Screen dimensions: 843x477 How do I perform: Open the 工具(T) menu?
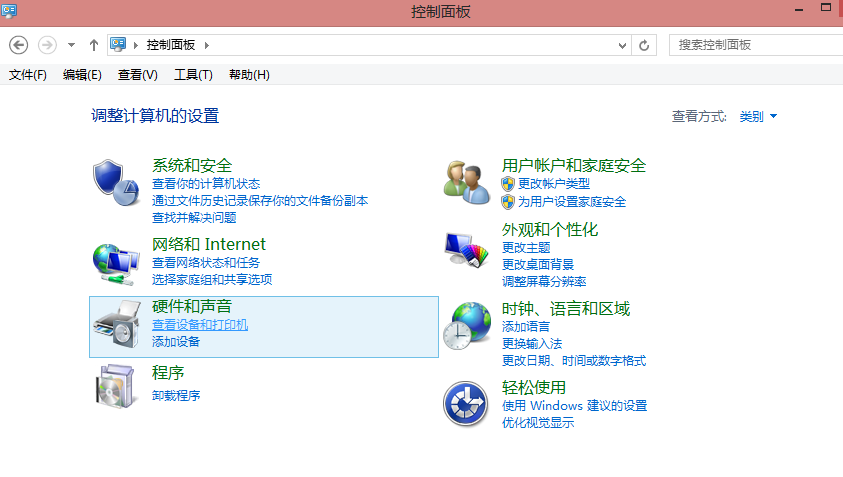193,75
